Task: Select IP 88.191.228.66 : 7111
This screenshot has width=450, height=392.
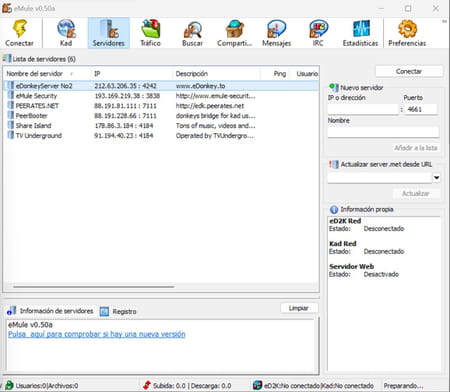Action: point(125,116)
